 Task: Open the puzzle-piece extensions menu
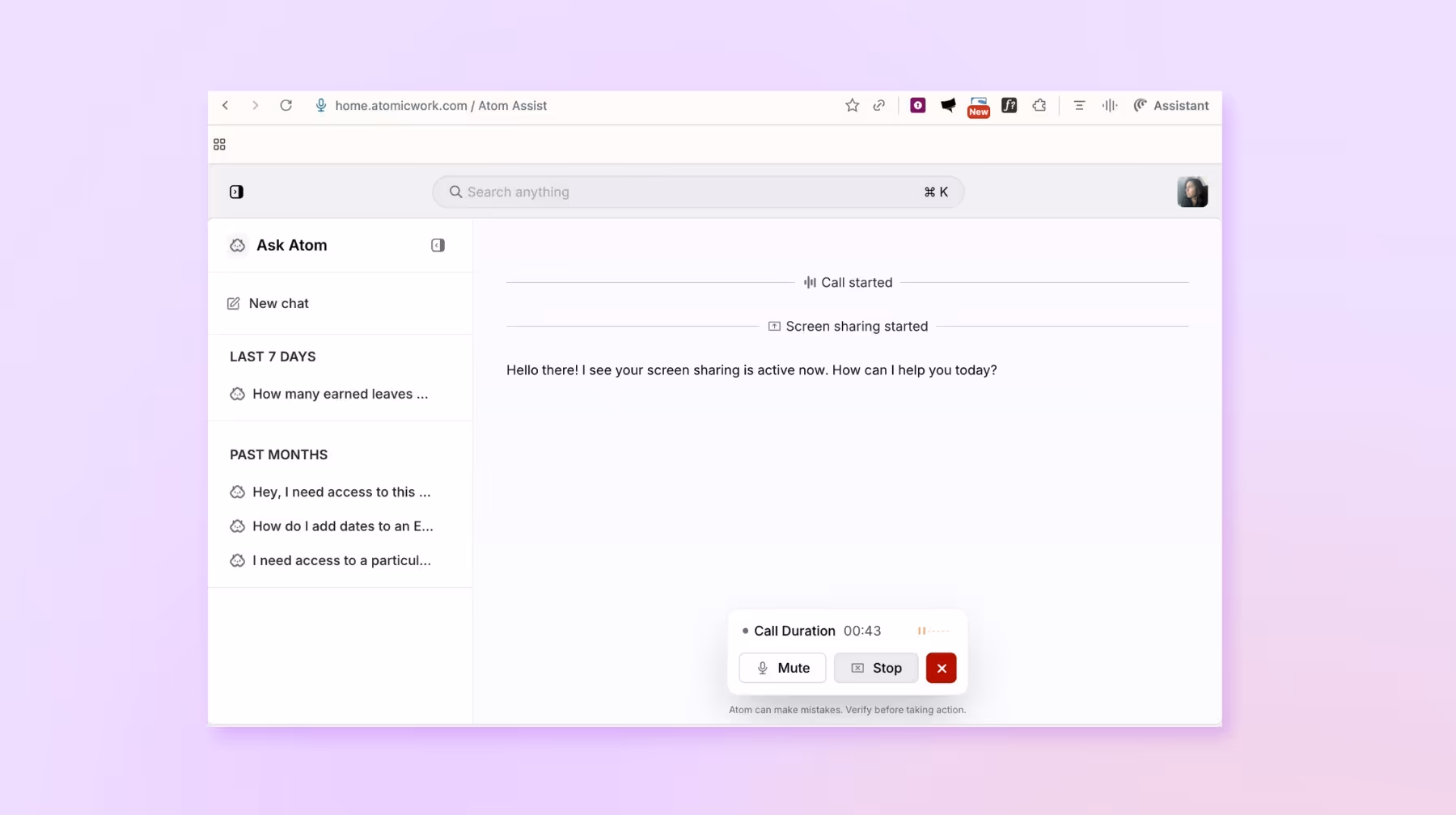coord(1039,105)
